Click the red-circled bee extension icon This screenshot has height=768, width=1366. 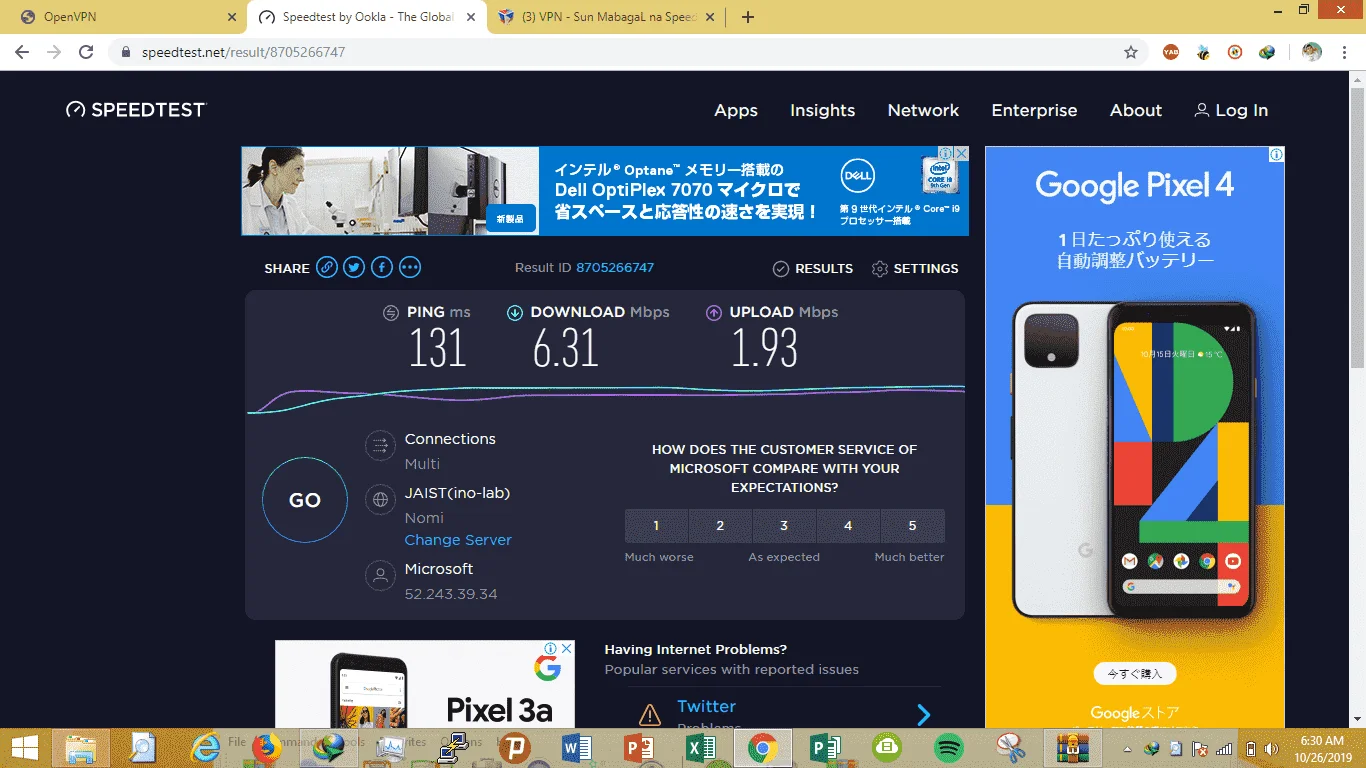click(x=1235, y=52)
